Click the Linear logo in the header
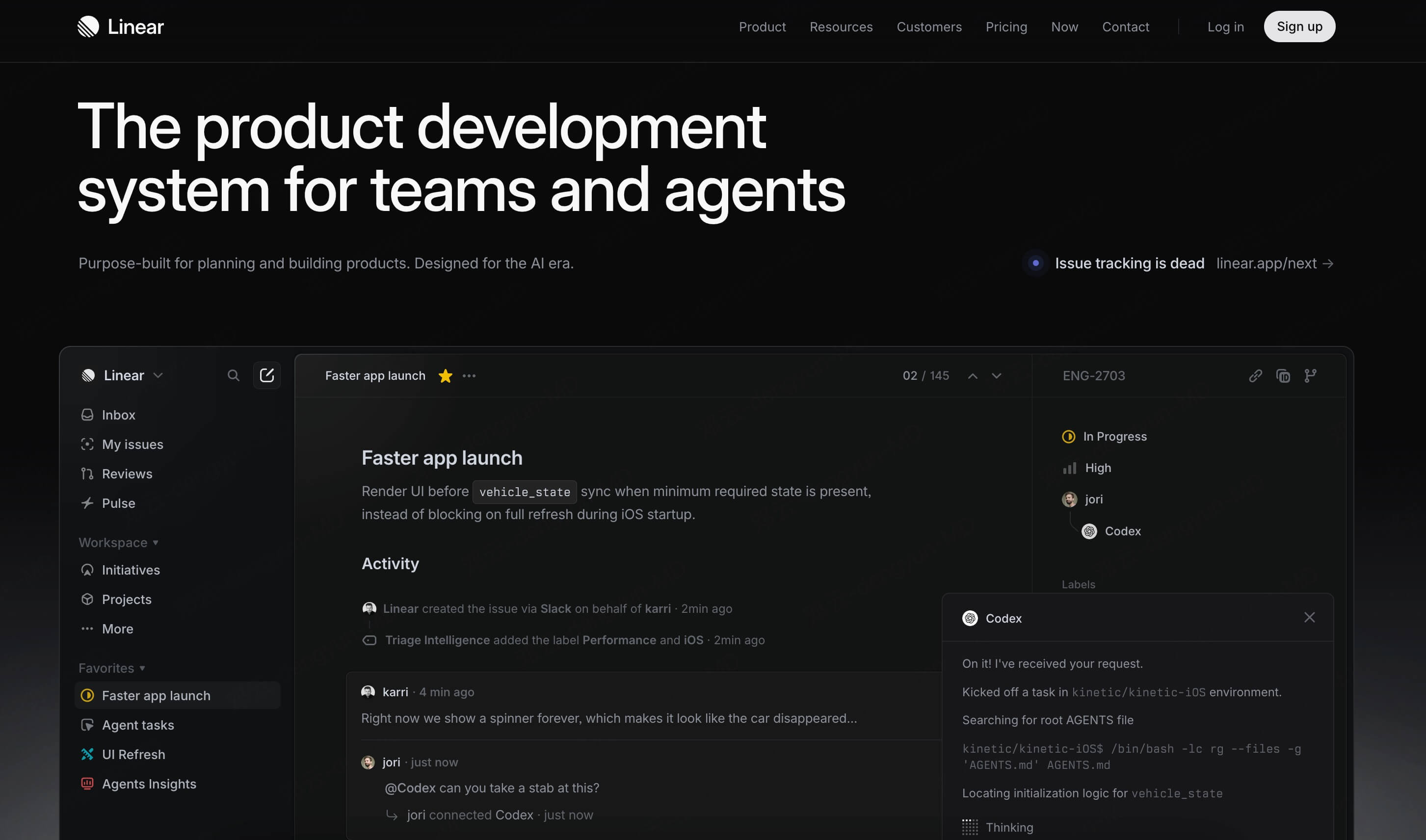 (x=120, y=26)
